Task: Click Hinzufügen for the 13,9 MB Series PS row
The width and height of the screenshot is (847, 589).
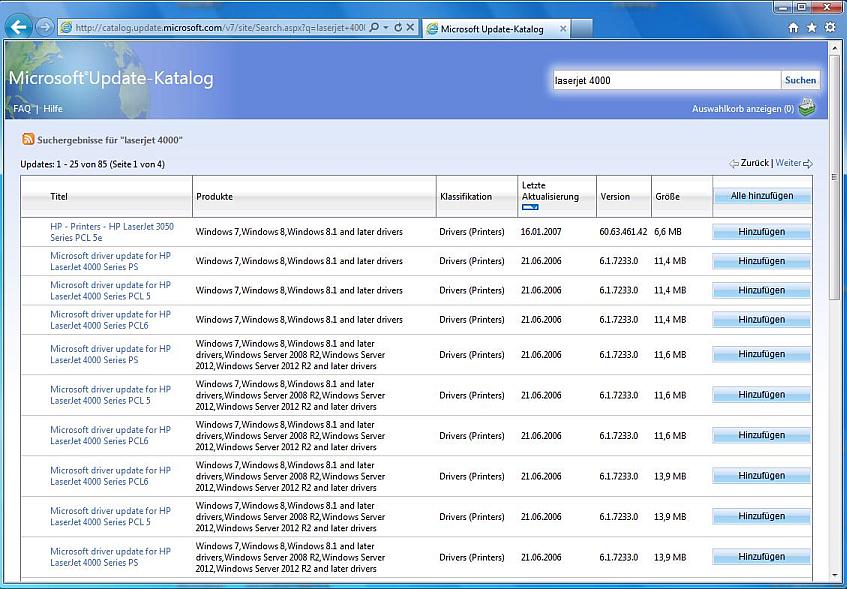Action: (762, 557)
